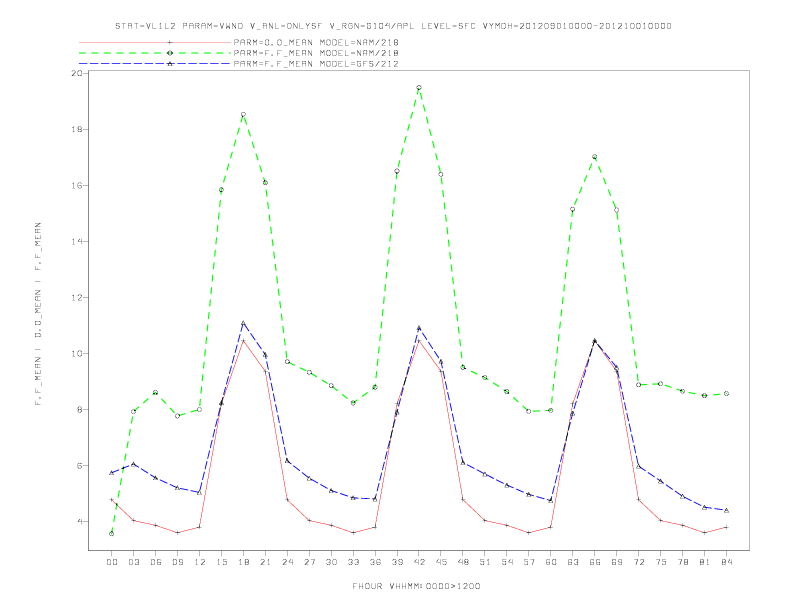The width and height of the screenshot is (792, 612).
Task: Click x-axis tick label 51
Action: pyautogui.click(x=485, y=562)
